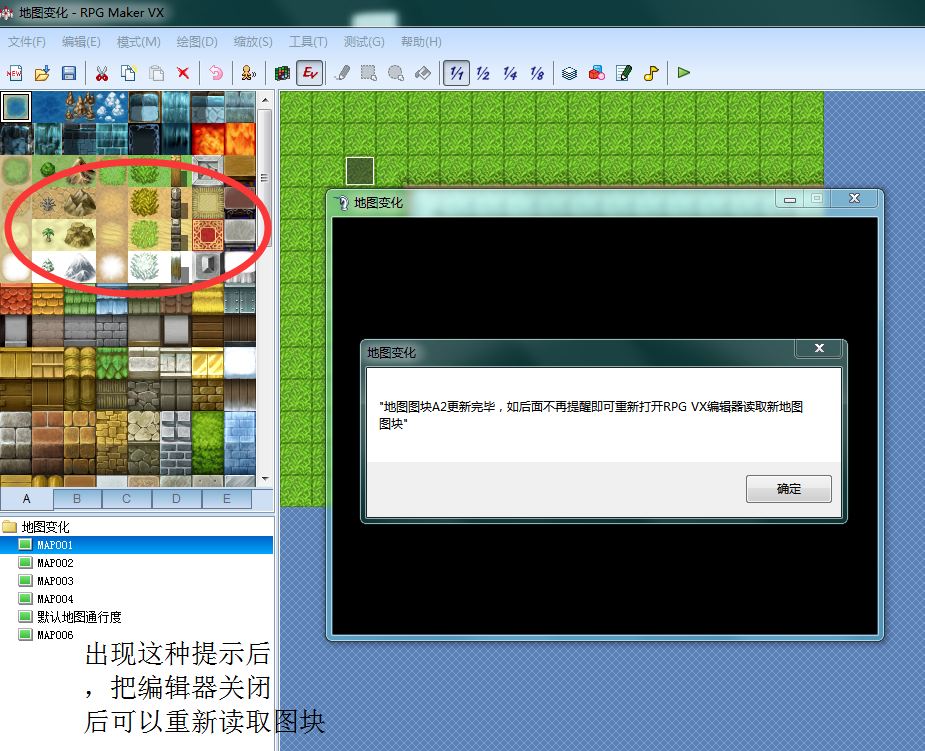Select the red carpet tile in palette
This screenshot has width=925, height=751.
[x=208, y=234]
